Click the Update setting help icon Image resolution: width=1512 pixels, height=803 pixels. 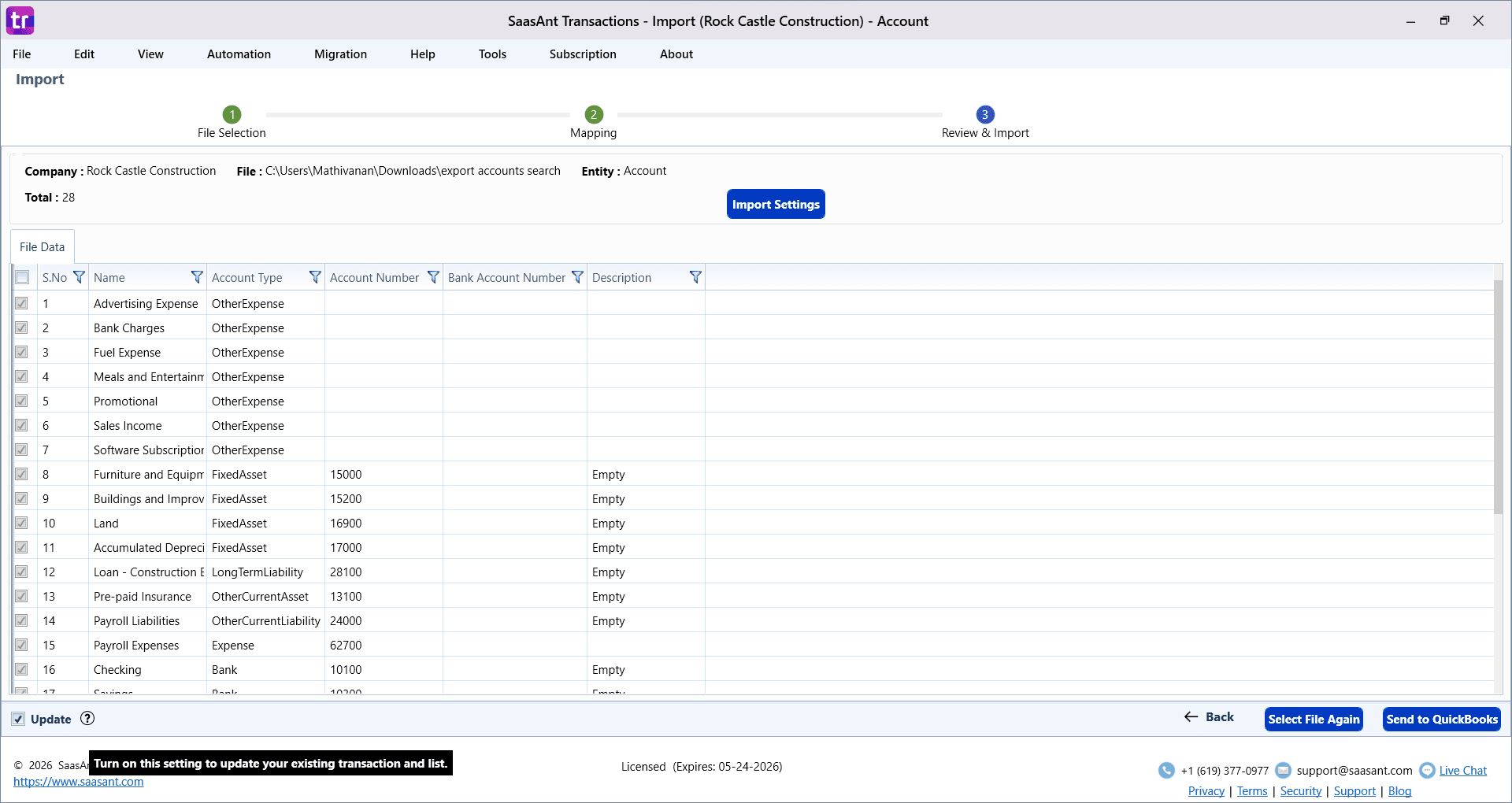[x=87, y=718]
